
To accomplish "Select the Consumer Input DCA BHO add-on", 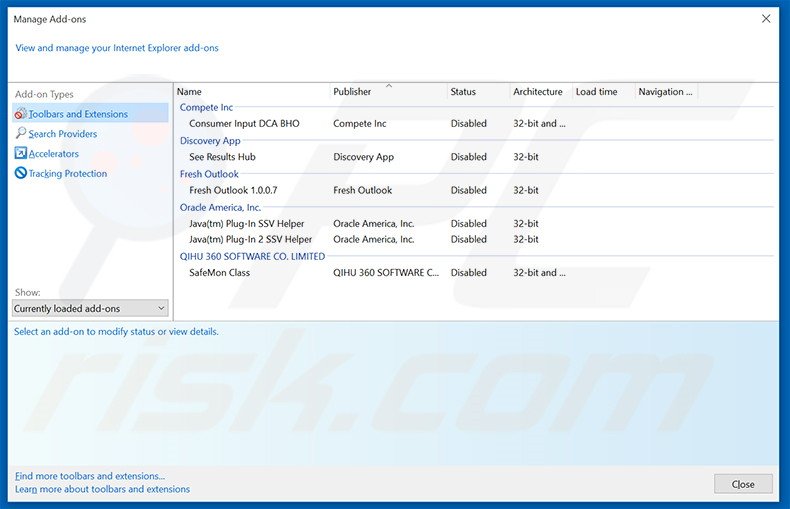I will [x=244, y=124].
